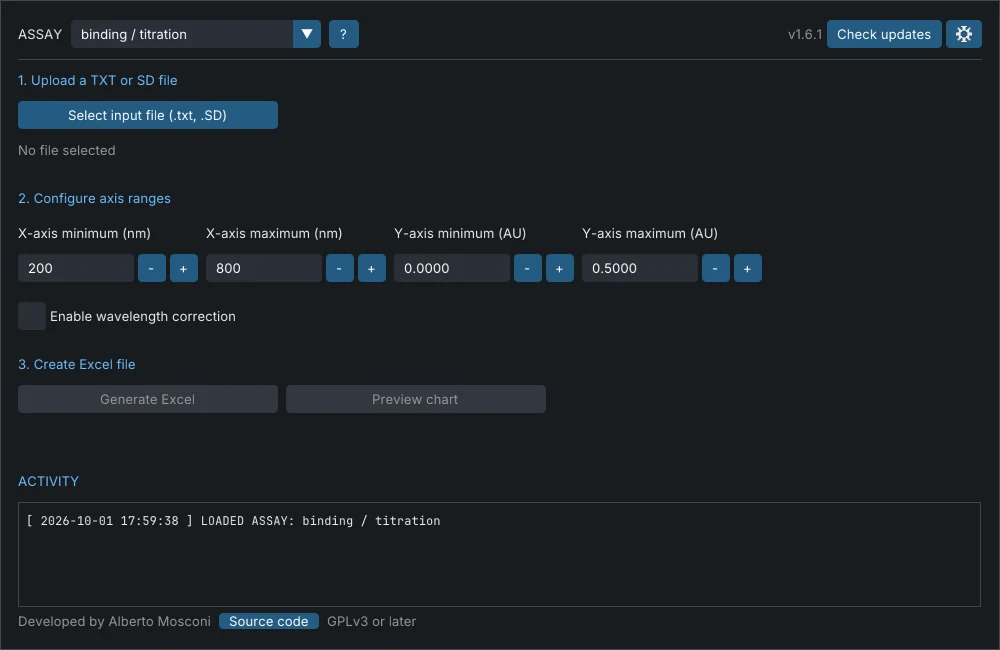This screenshot has width=1000, height=650.
Task: Increase Y-axis maximum with plus button
Action: coord(747,268)
